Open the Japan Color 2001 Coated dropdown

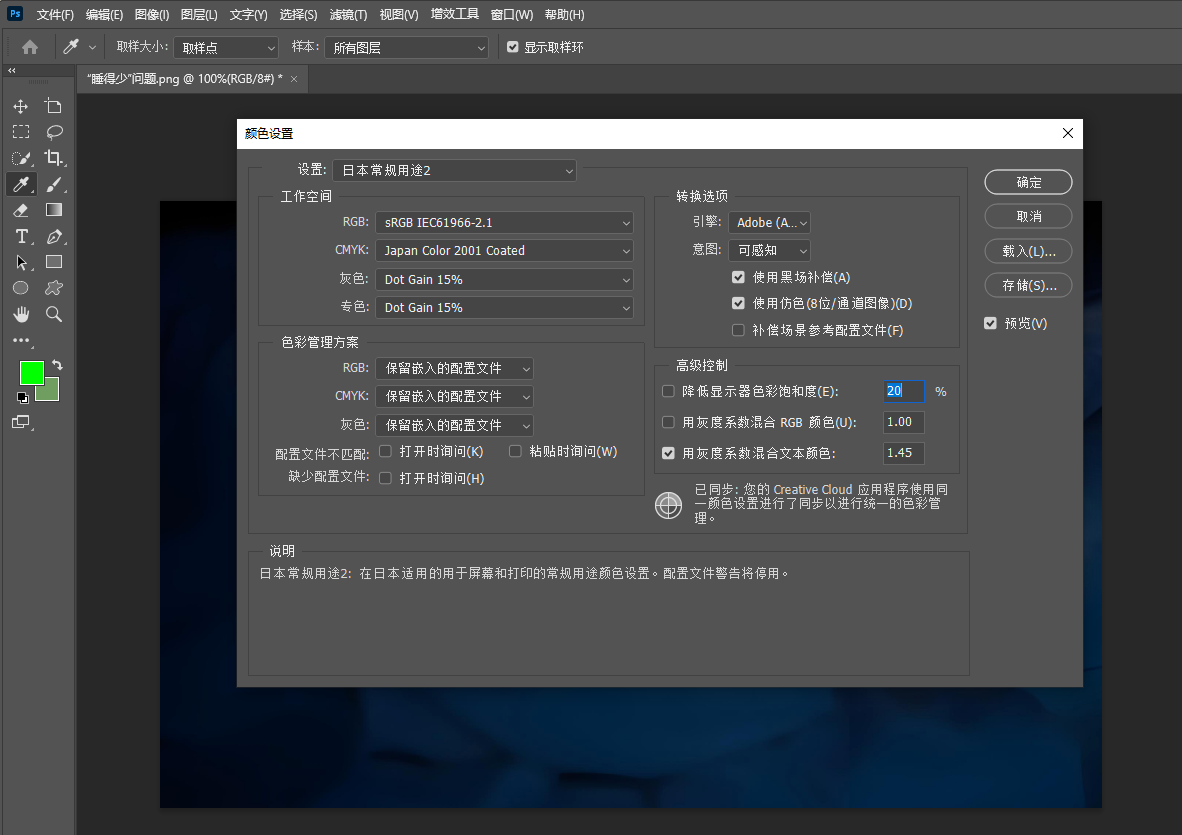(x=504, y=250)
